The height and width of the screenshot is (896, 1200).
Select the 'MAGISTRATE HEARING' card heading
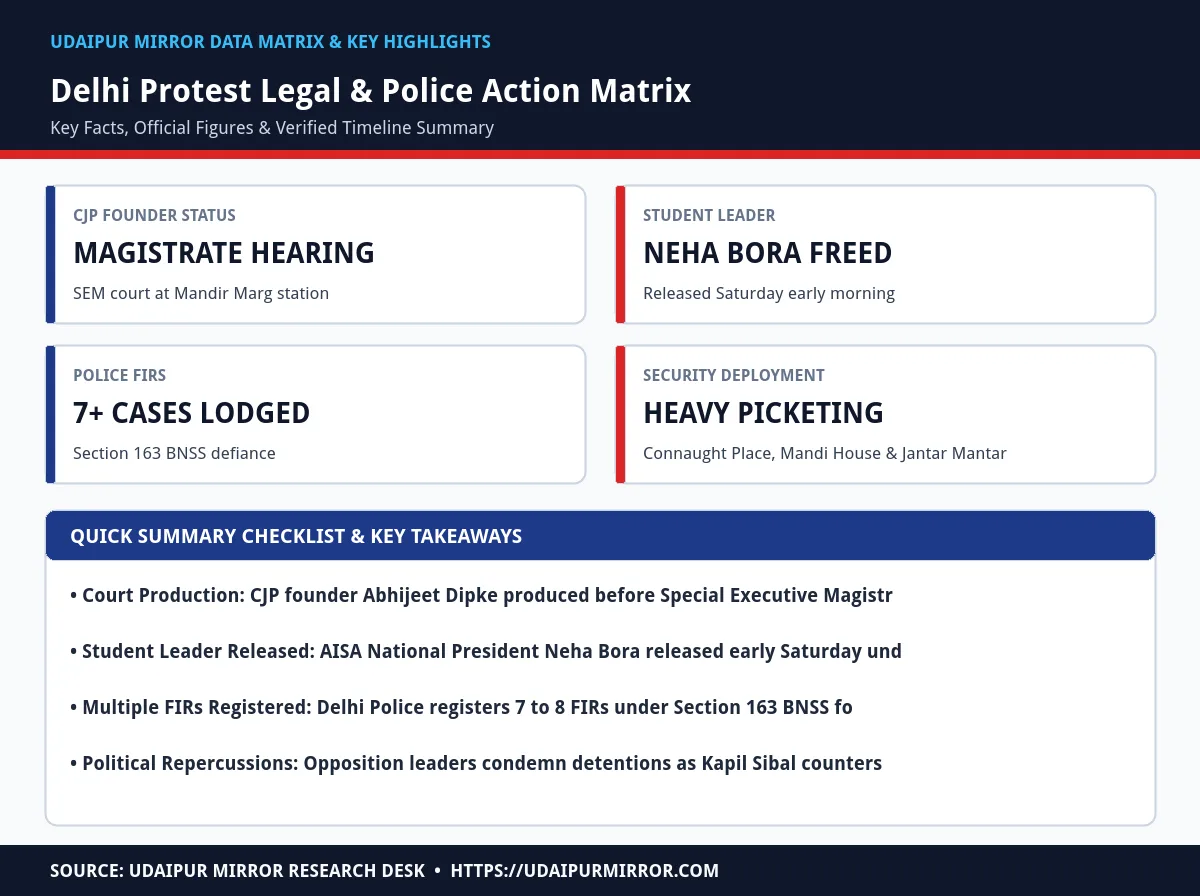click(x=224, y=253)
